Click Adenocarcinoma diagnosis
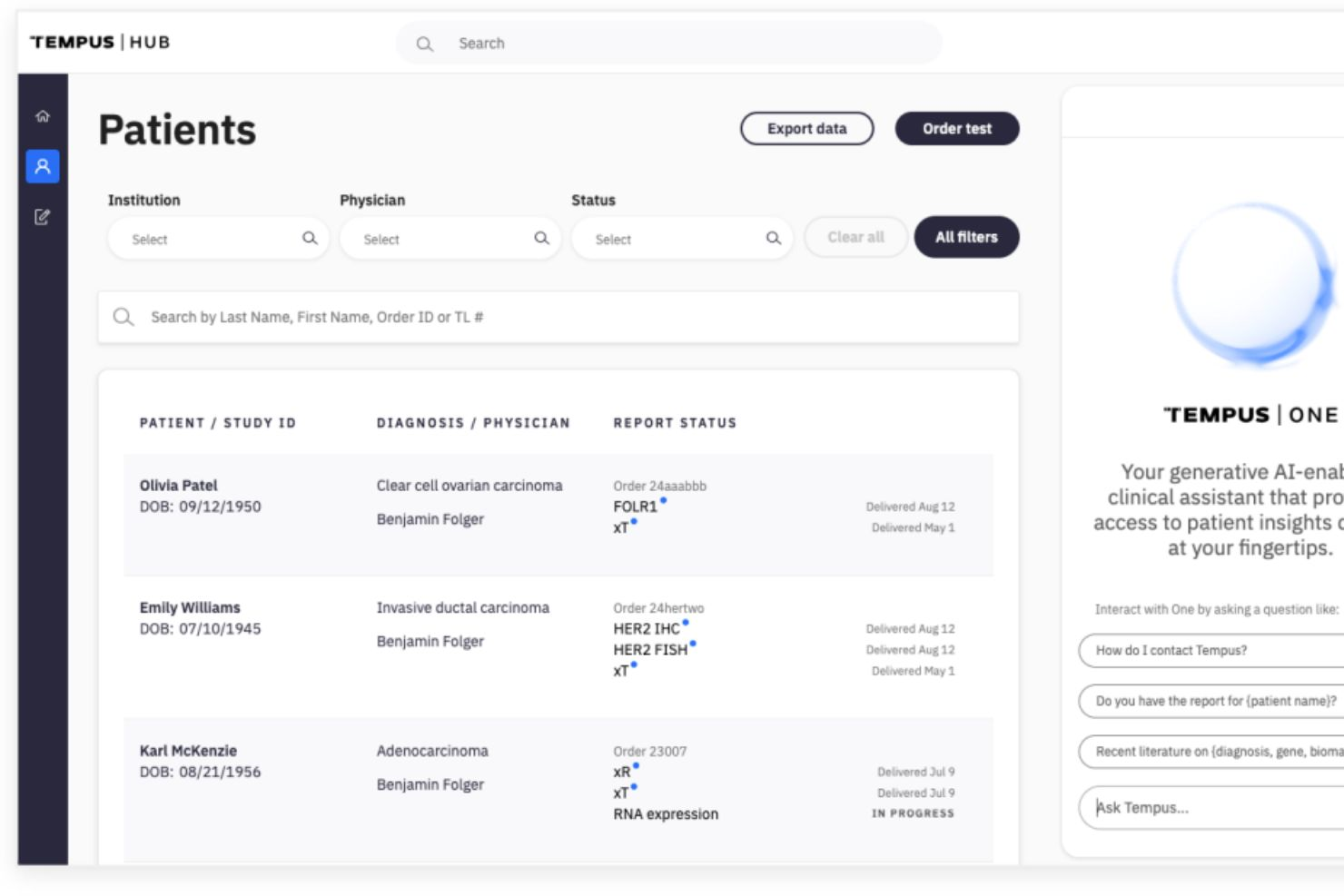Viewport: 1344px width, 896px height. (x=432, y=751)
